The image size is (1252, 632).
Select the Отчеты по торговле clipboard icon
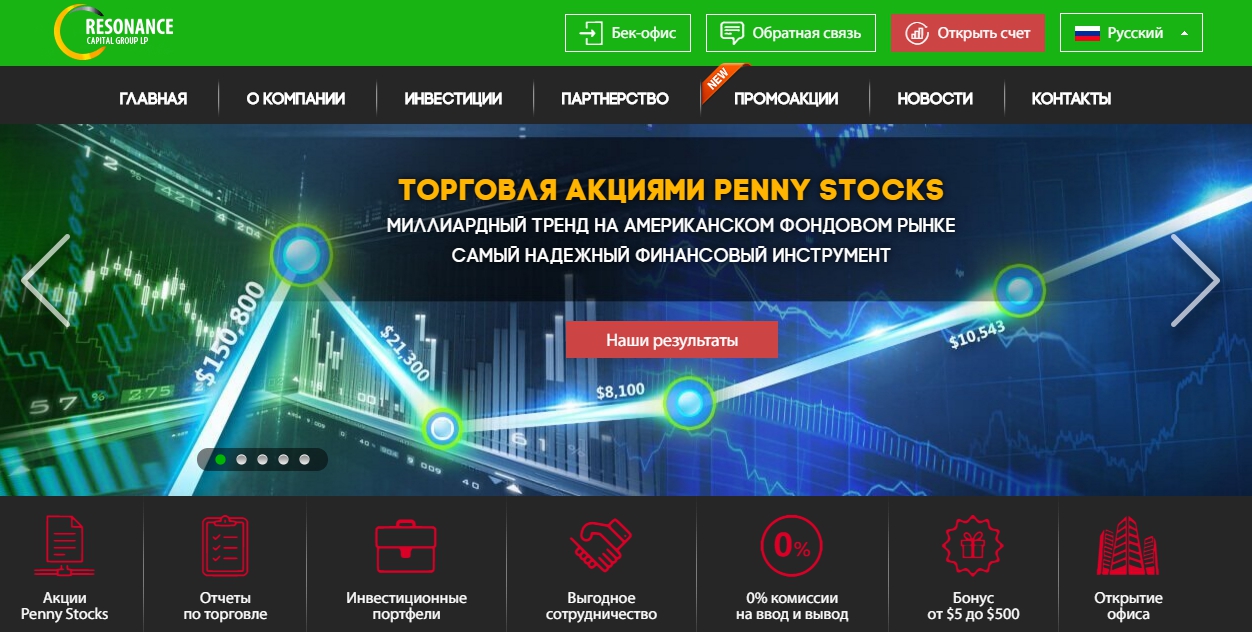point(225,545)
